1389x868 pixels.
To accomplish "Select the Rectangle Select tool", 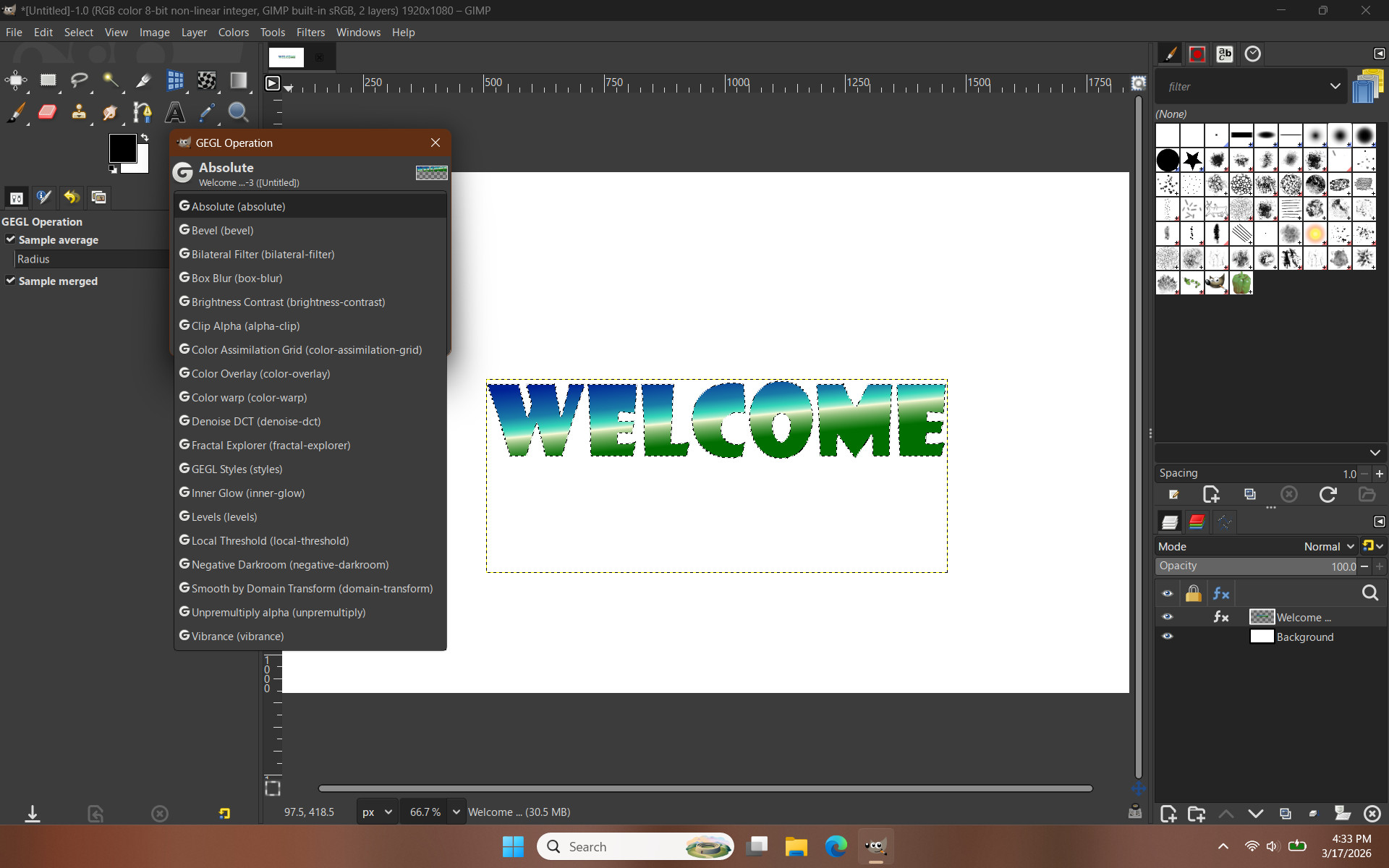I will click(48, 80).
